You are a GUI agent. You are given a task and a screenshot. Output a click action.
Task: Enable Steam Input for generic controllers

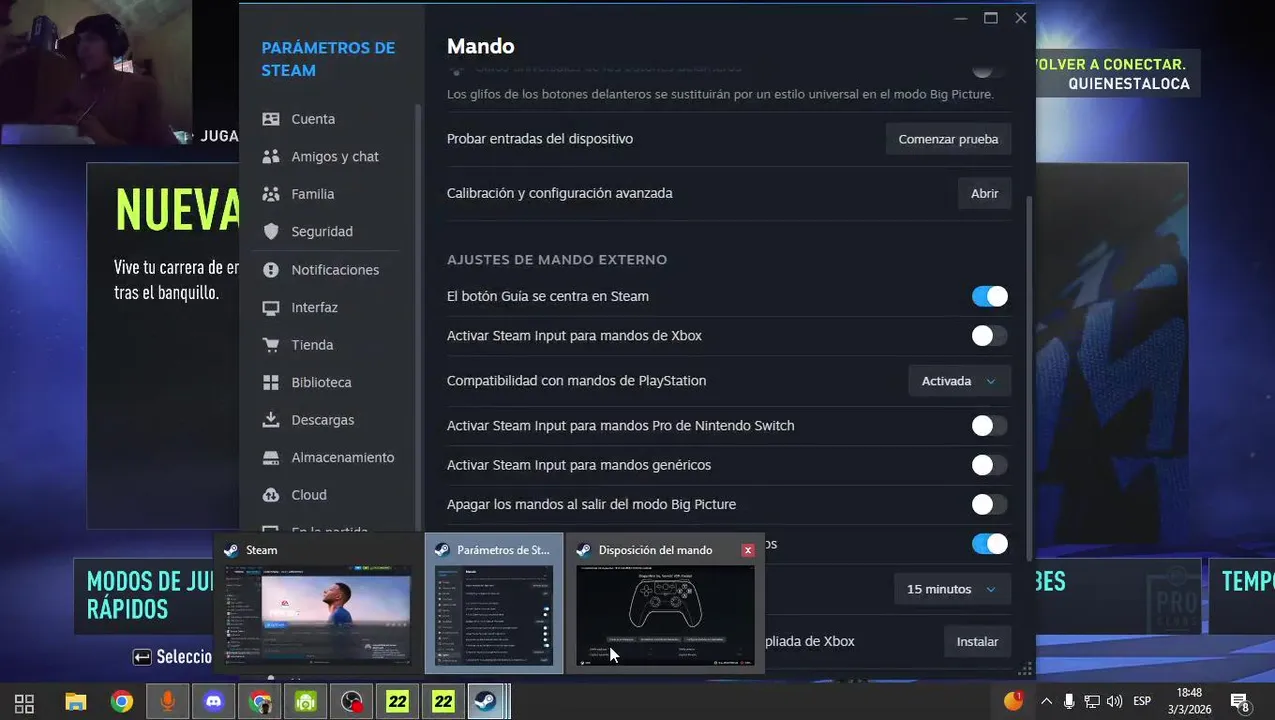tap(989, 465)
